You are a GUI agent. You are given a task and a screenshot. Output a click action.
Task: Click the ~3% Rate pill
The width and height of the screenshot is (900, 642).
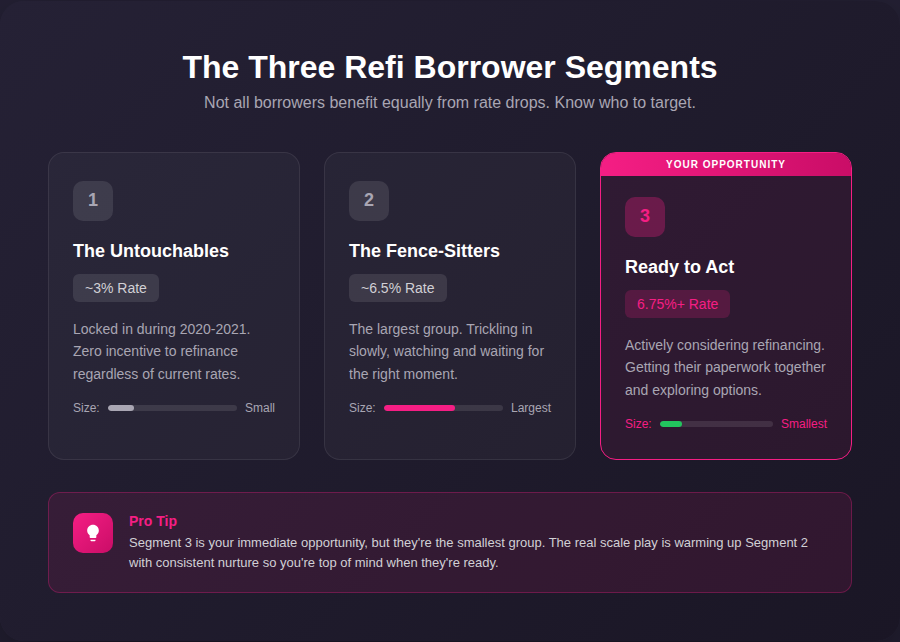pos(115,288)
